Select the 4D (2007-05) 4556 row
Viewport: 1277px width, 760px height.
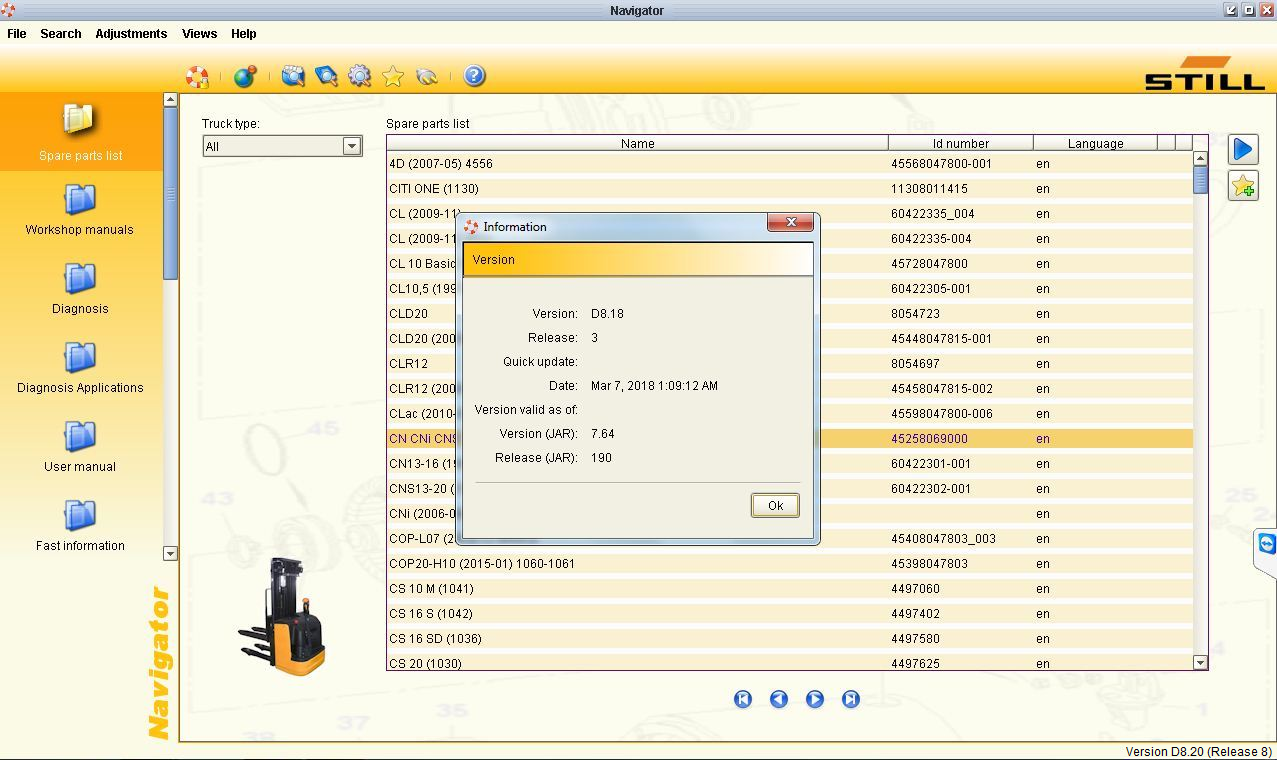[x=790, y=163]
